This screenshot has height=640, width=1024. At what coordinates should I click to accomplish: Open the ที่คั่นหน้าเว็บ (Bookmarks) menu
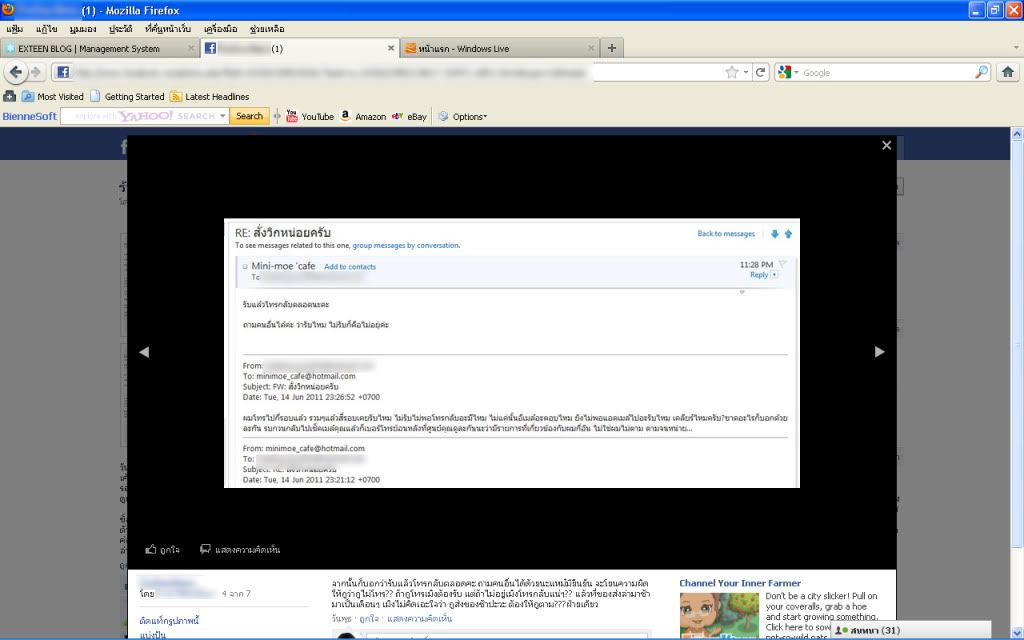pyautogui.click(x=168, y=29)
